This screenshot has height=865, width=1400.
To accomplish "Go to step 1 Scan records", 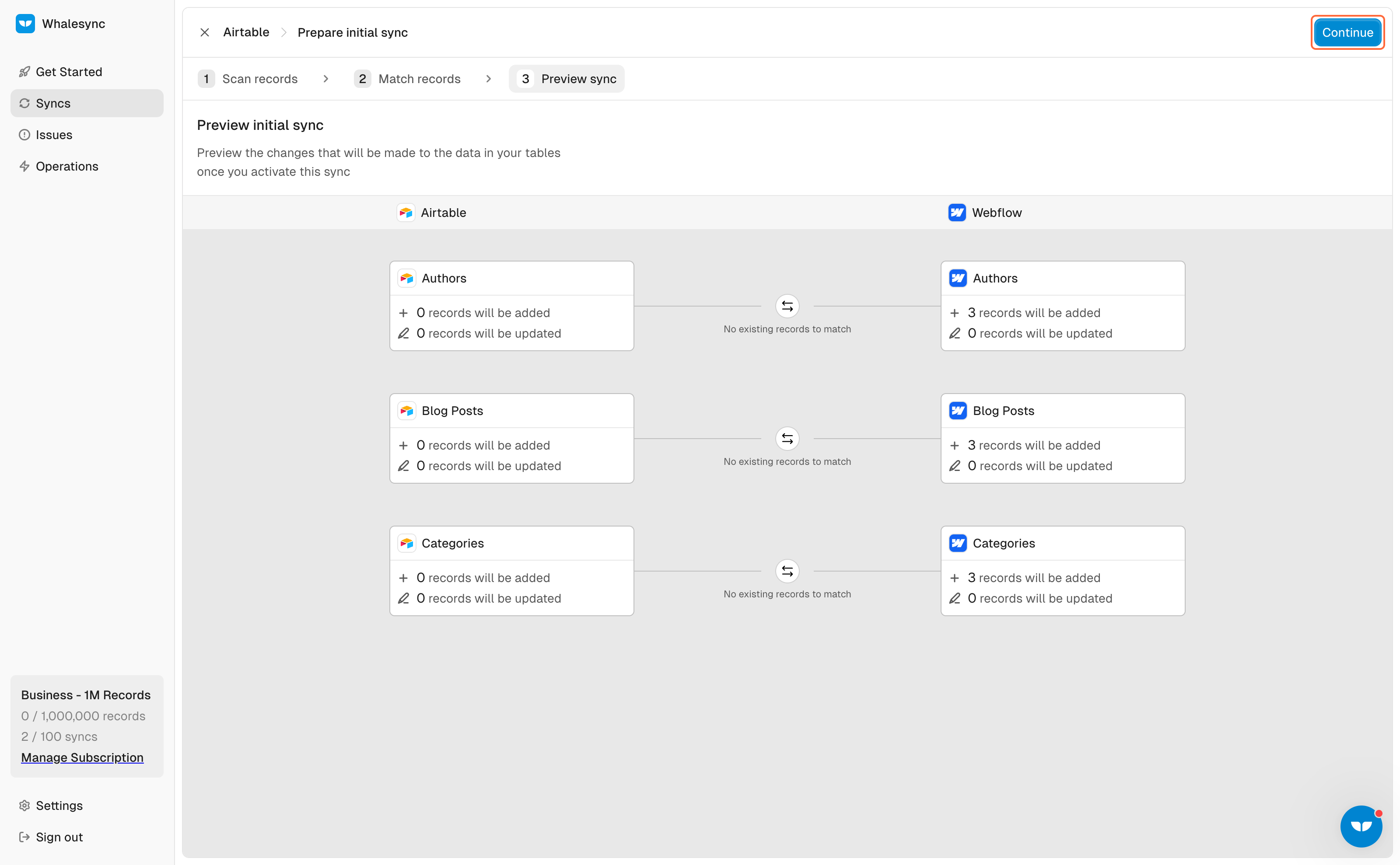I will (x=248, y=78).
